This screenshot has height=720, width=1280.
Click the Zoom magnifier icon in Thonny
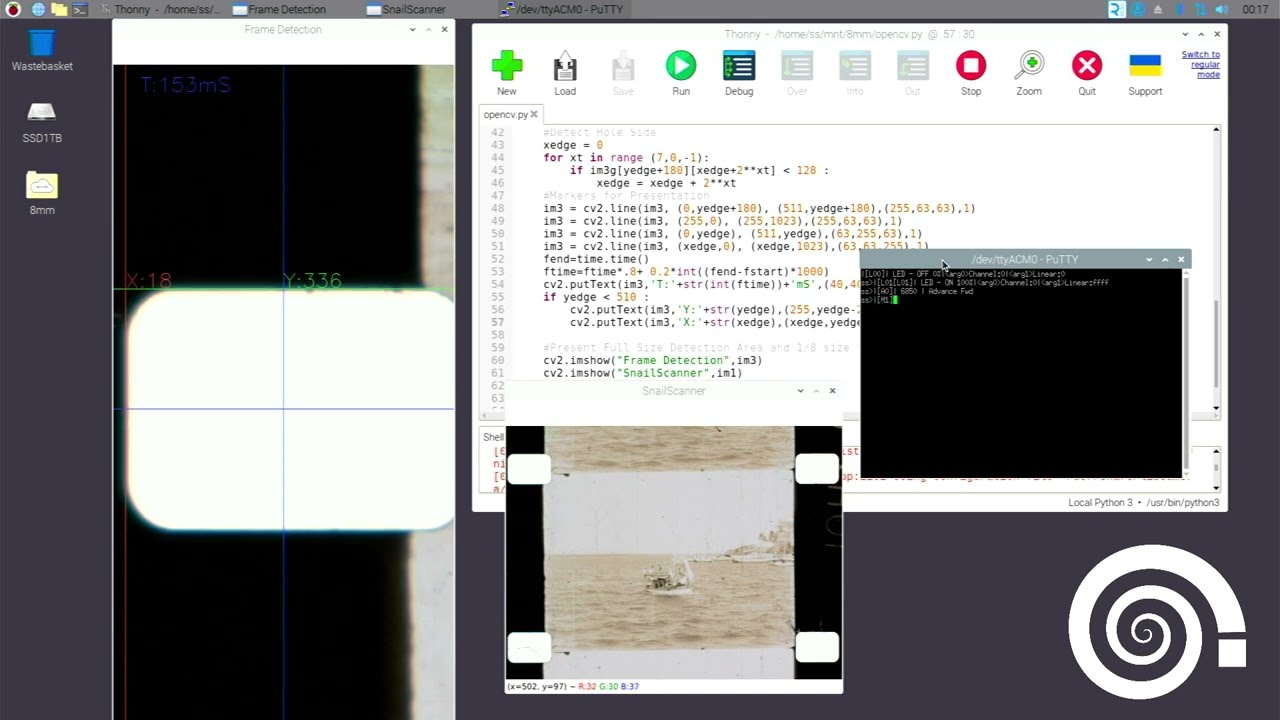[x=1029, y=66]
